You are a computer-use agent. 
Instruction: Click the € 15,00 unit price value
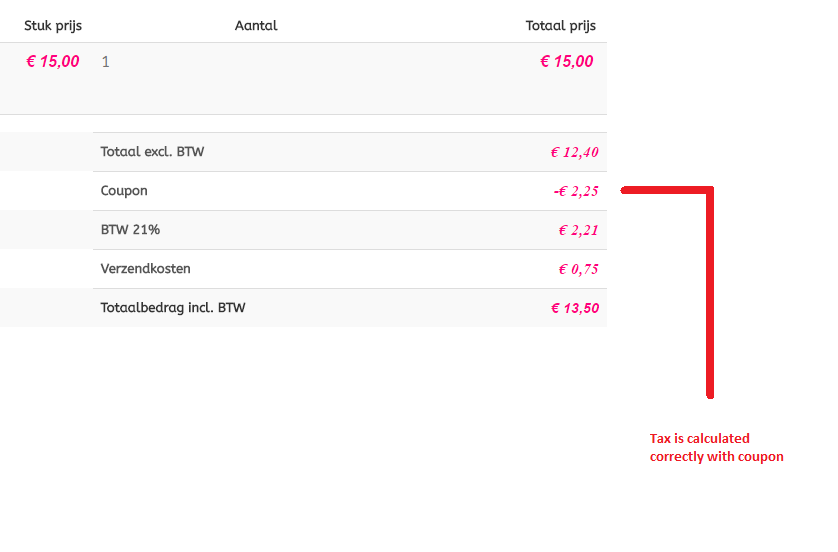53,62
